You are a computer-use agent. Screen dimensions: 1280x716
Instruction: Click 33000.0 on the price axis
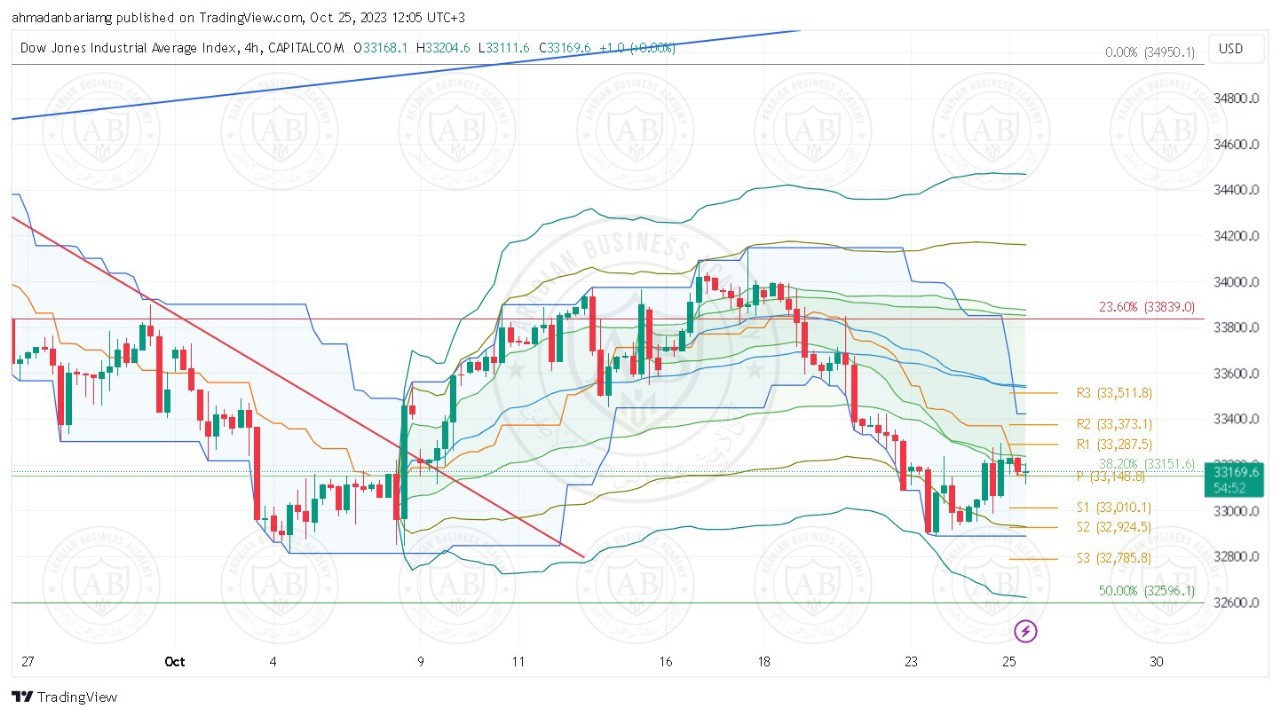[1236, 511]
